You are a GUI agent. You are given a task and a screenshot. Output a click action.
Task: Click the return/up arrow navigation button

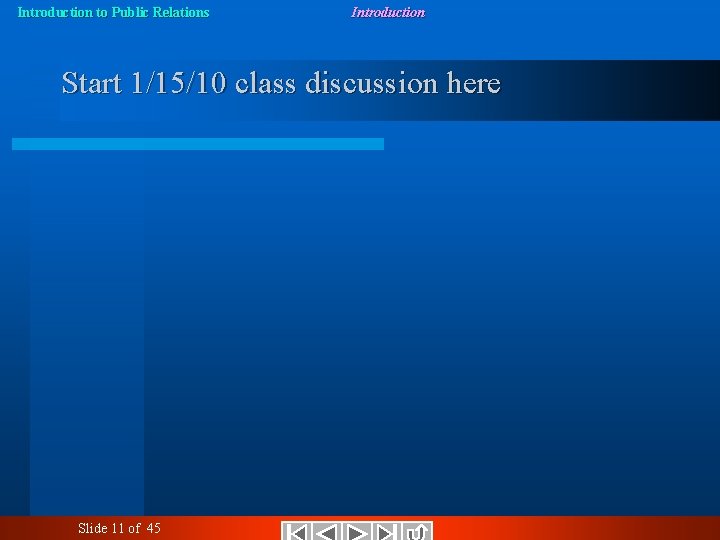pyautogui.click(x=417, y=531)
